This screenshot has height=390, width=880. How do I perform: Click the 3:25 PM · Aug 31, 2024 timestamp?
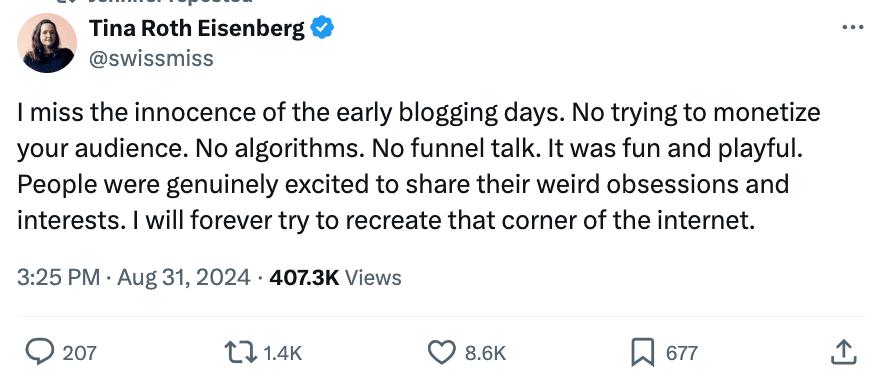[134, 278]
